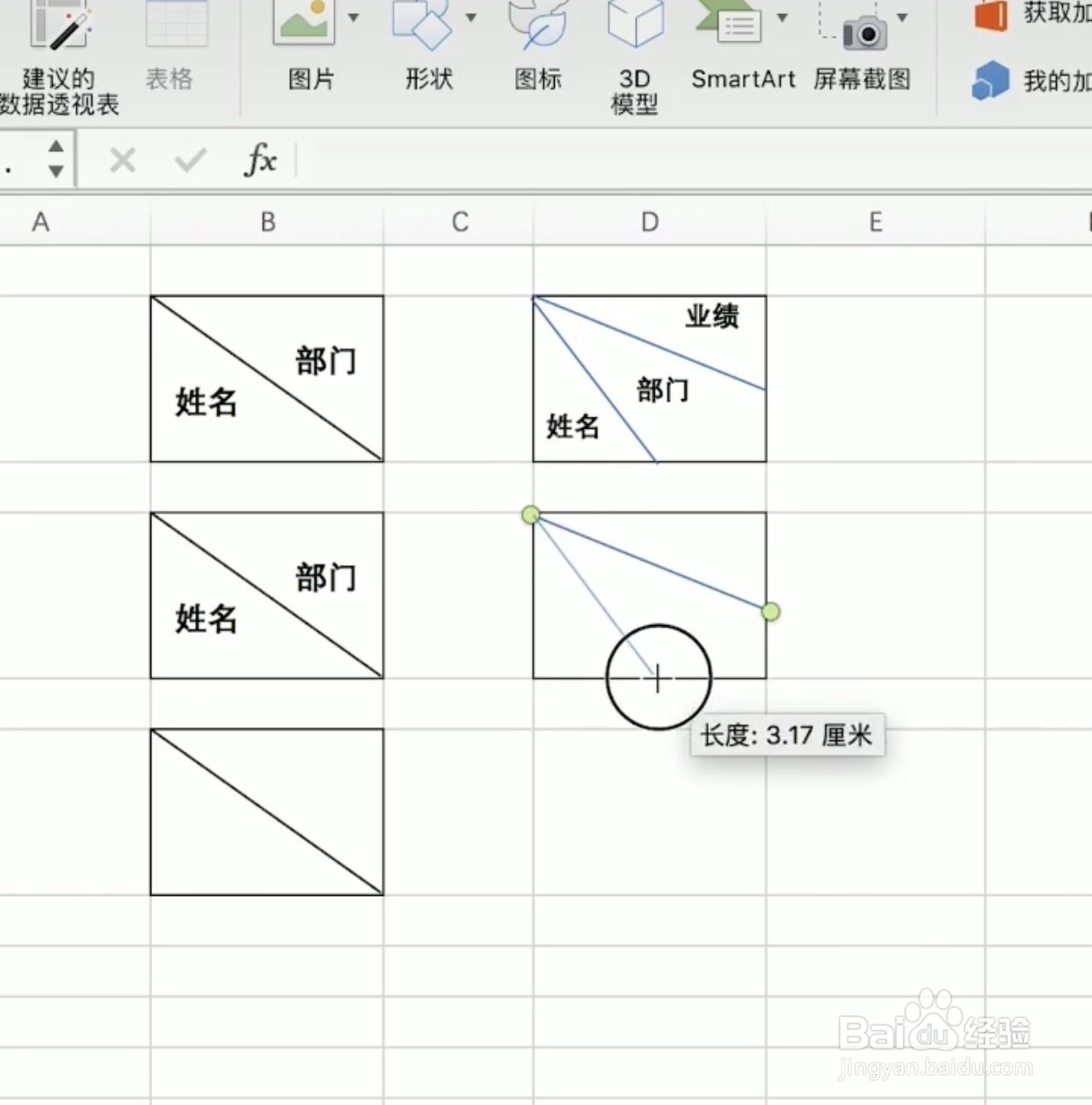Click the fx Insert Function icon
Screen dimensions: 1092x1105
tap(258, 160)
